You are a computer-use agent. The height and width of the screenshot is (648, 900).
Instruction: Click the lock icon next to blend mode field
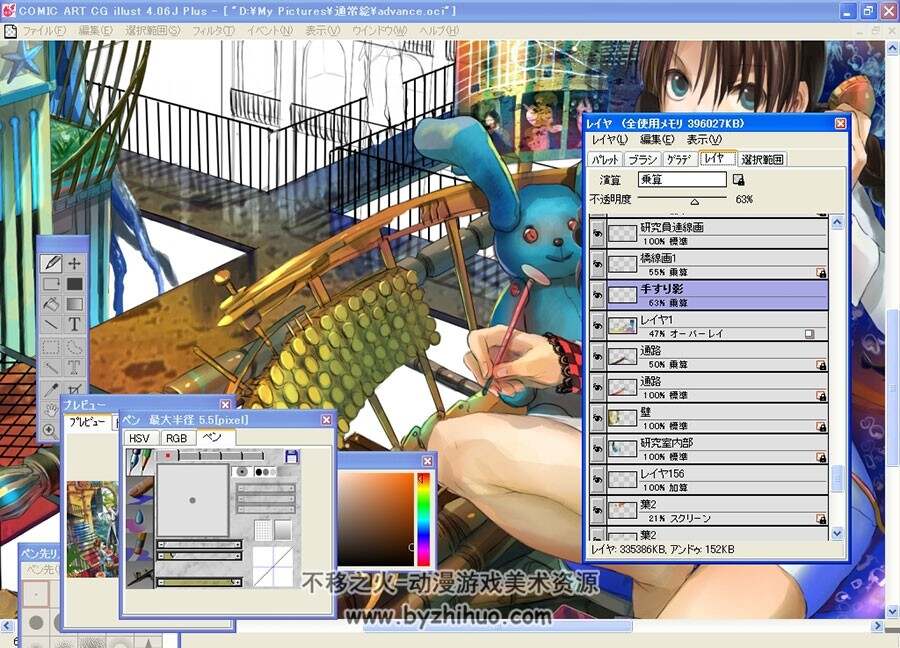click(x=739, y=180)
